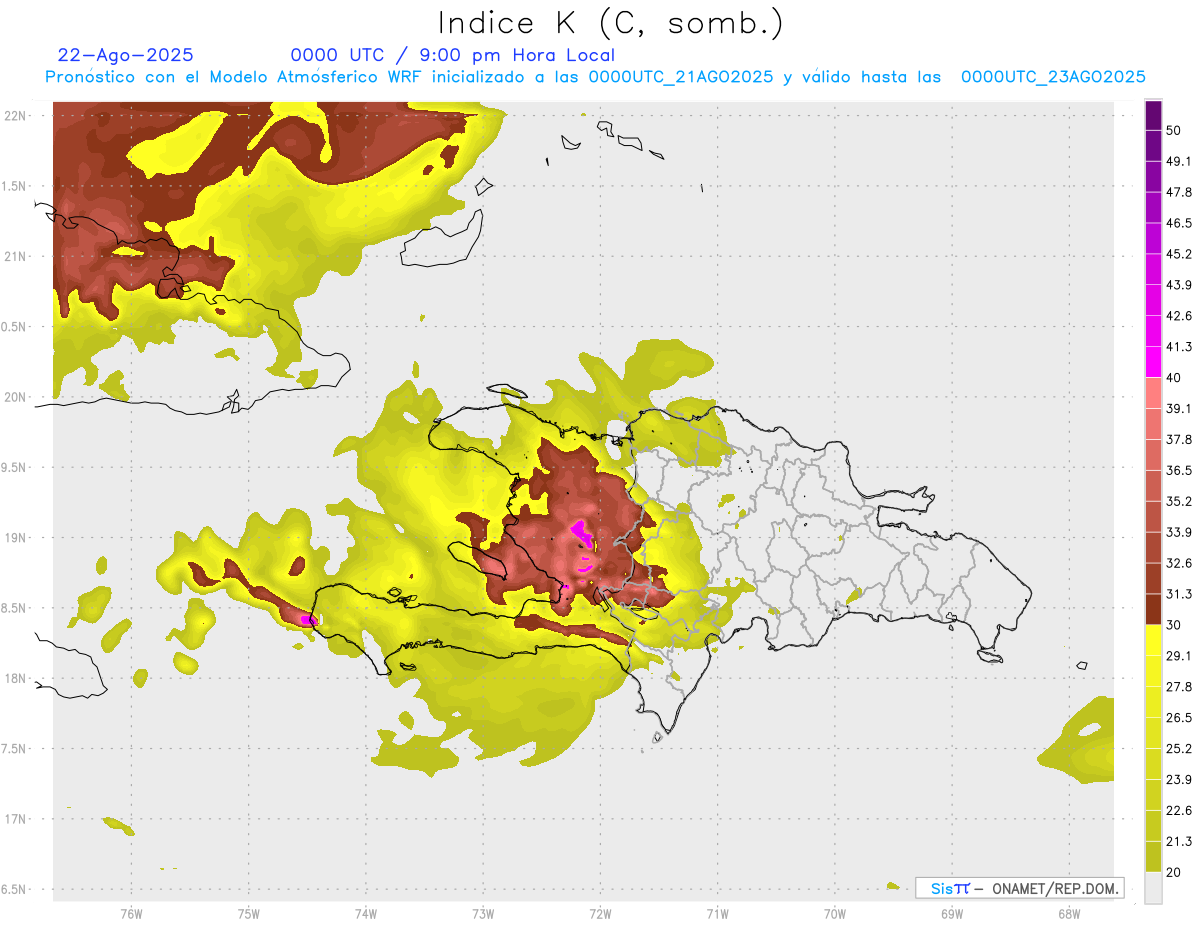Click the colorbar value "40"

(1174, 377)
